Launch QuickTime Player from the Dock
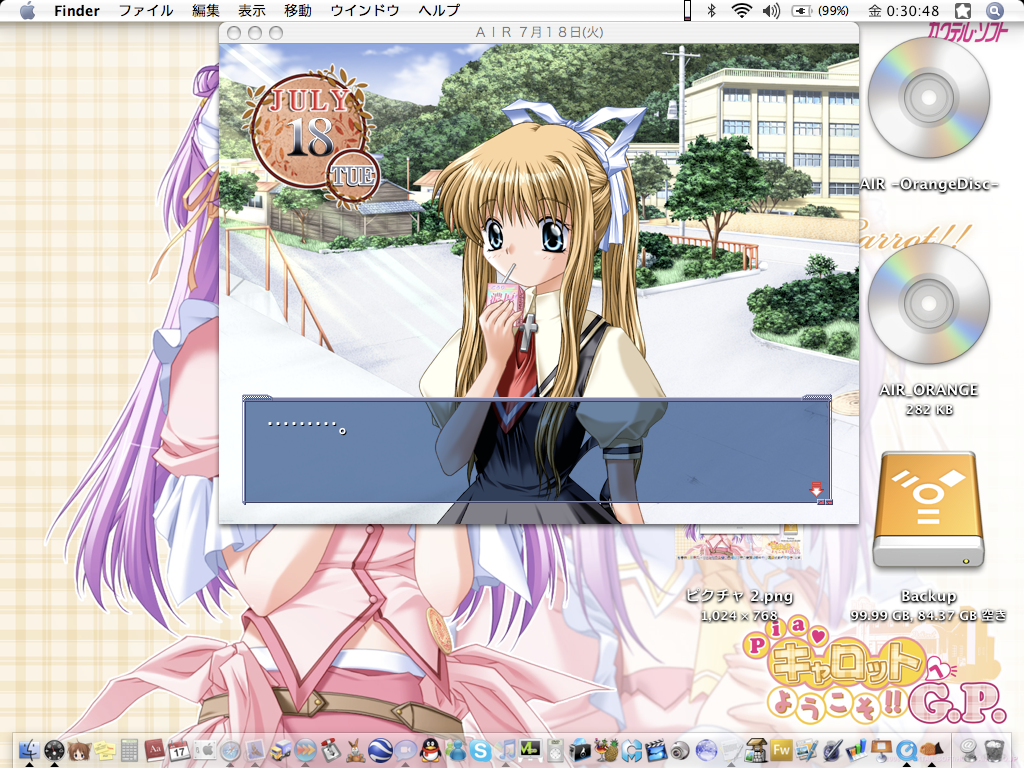Screen dimensions: 1024x768 [x=906, y=750]
